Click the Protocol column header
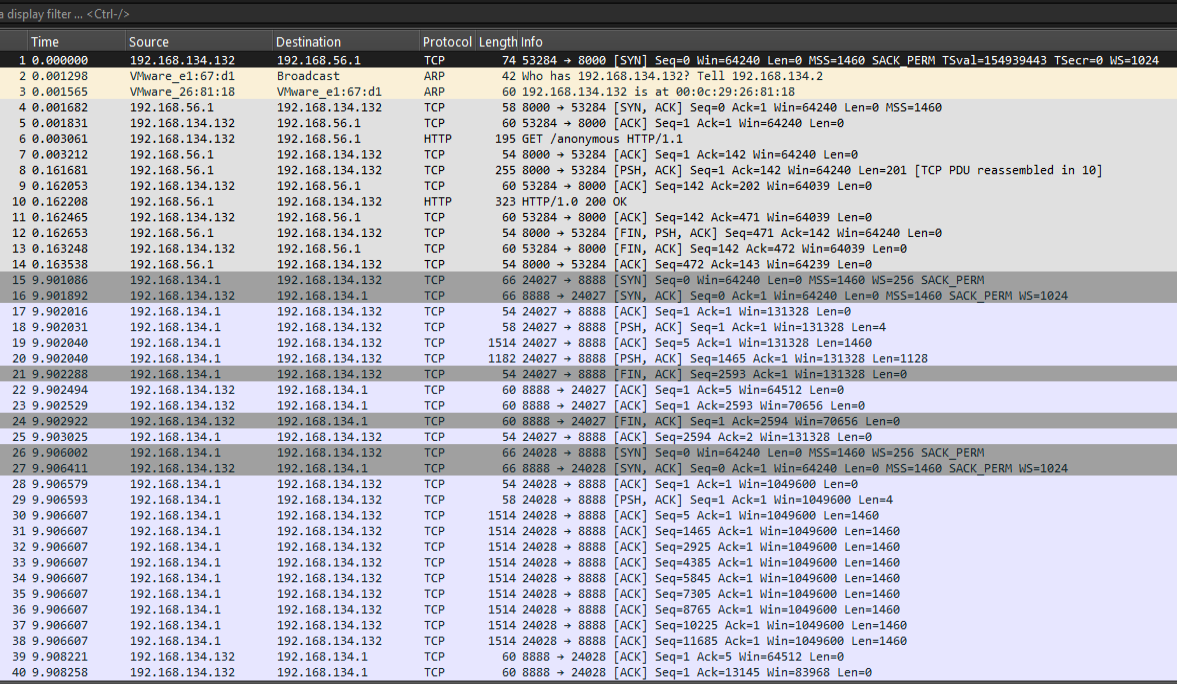The image size is (1177, 684). tap(446, 42)
